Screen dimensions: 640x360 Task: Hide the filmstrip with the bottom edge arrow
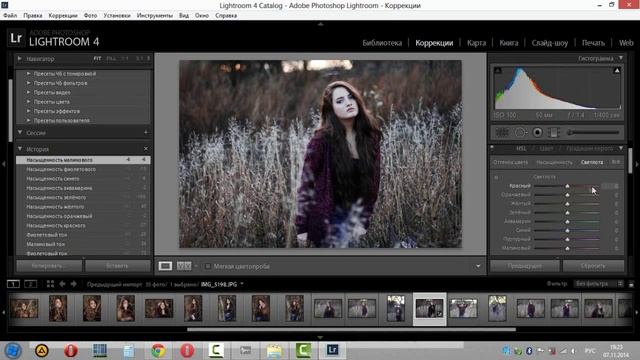point(320,338)
